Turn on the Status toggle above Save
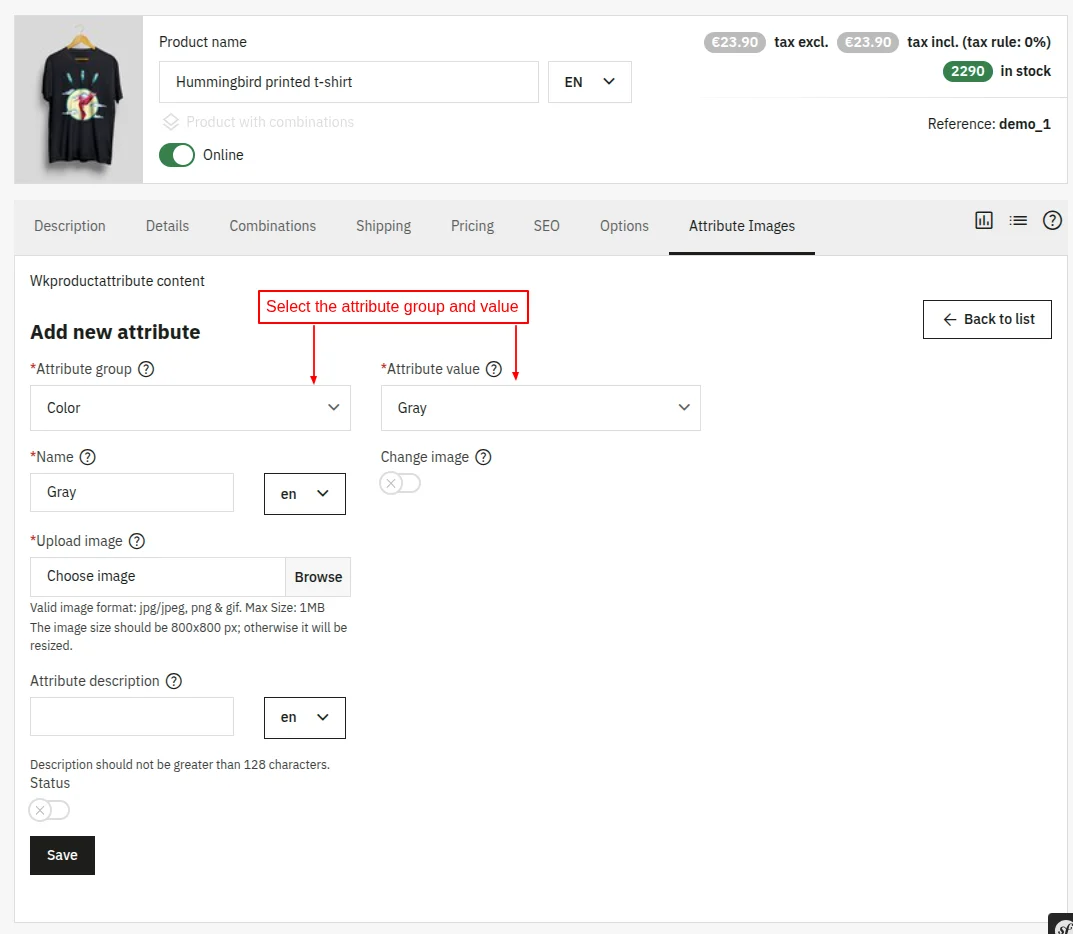This screenshot has height=934, width=1073. (x=49, y=809)
